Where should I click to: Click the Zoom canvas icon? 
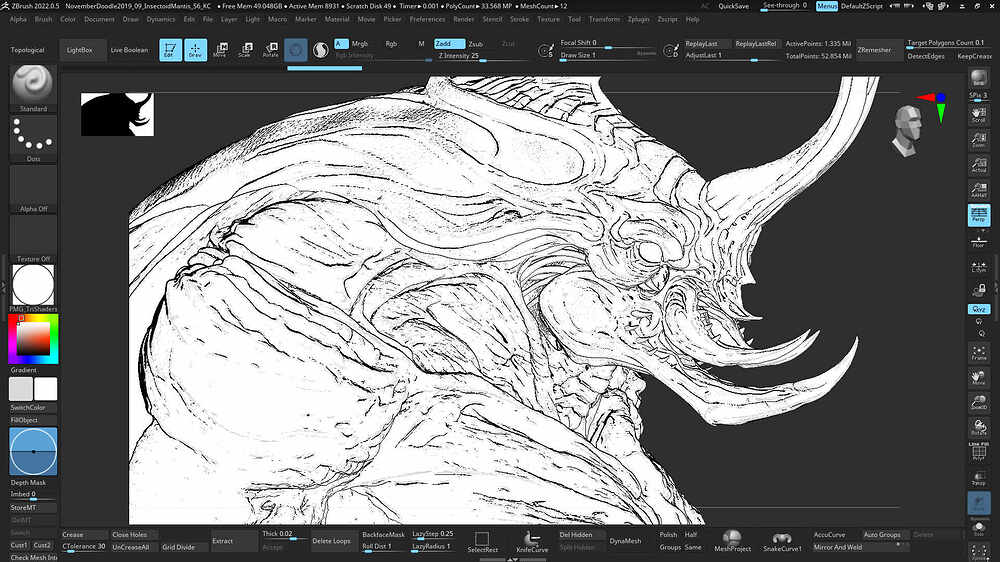(979, 140)
